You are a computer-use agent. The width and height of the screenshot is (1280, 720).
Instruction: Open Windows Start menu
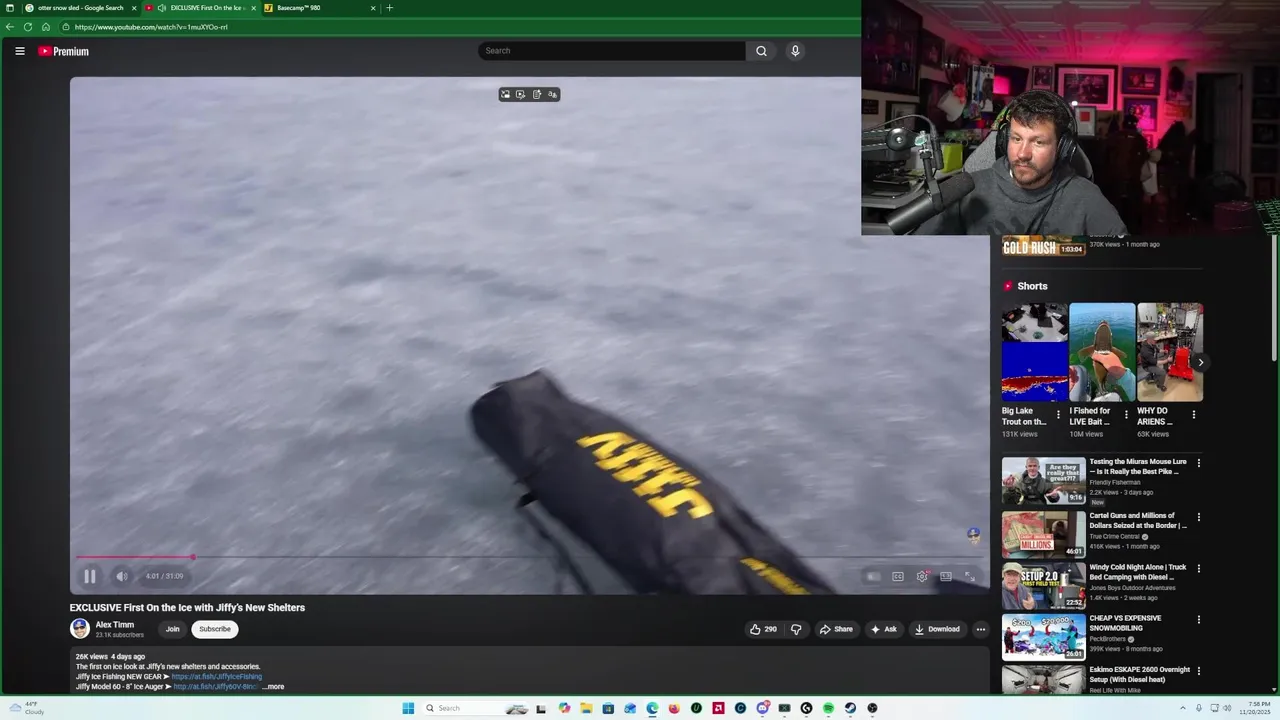tap(408, 708)
